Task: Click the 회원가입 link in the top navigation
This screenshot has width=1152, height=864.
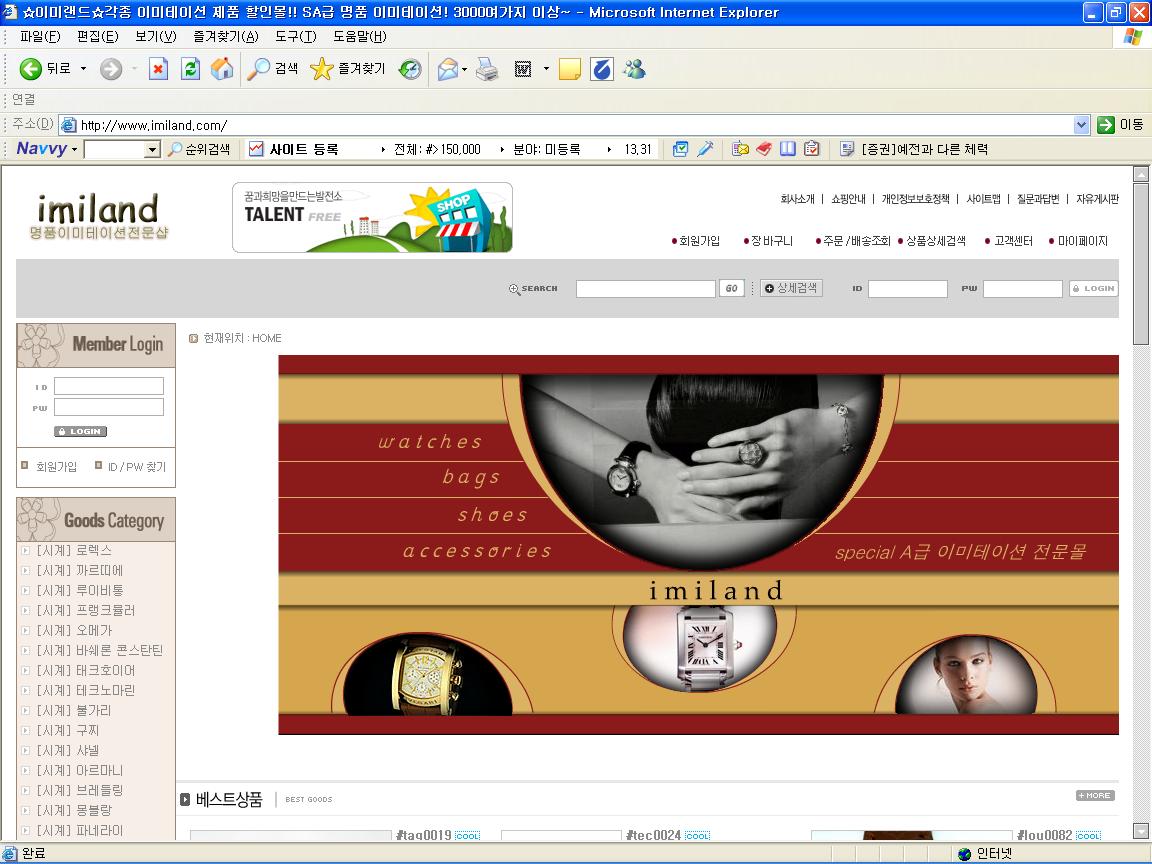Action: (698, 241)
